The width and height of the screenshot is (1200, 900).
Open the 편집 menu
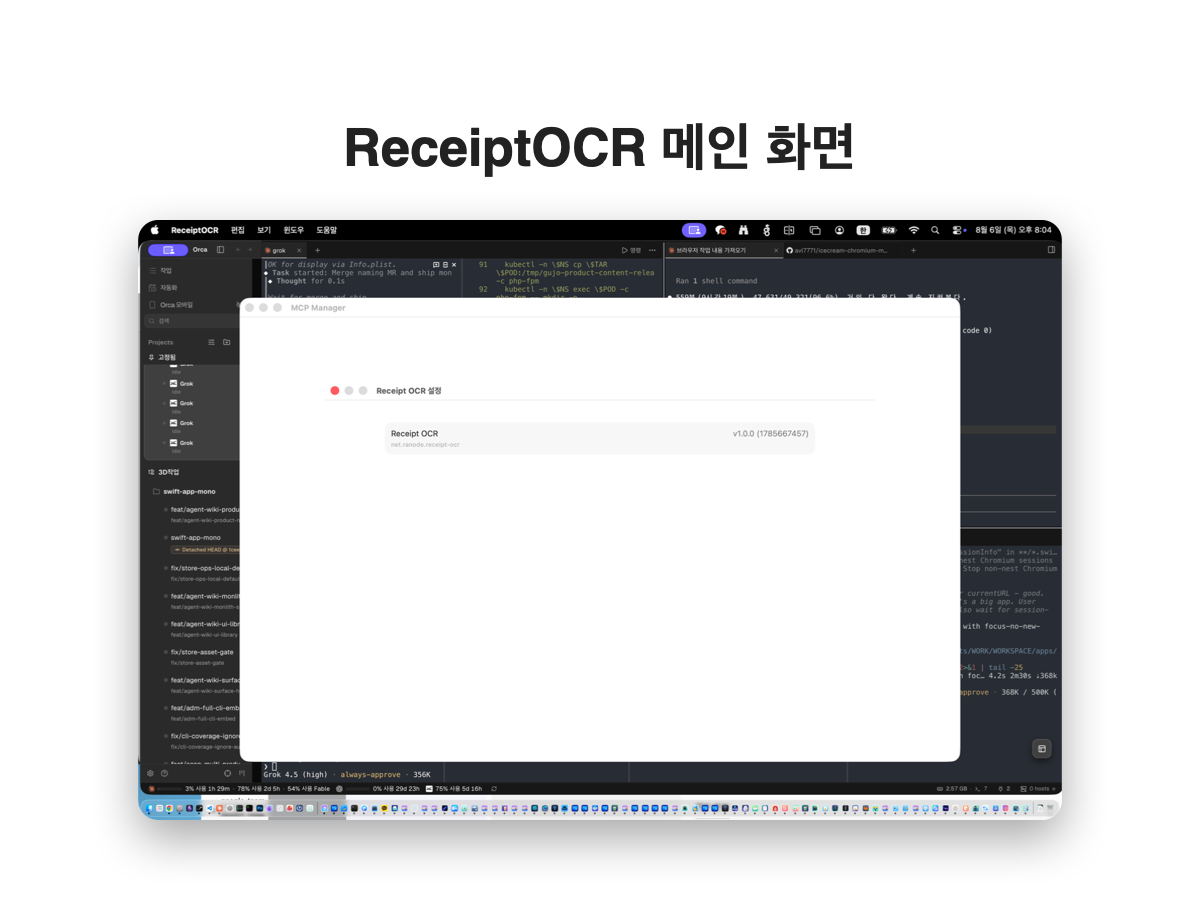point(238,230)
